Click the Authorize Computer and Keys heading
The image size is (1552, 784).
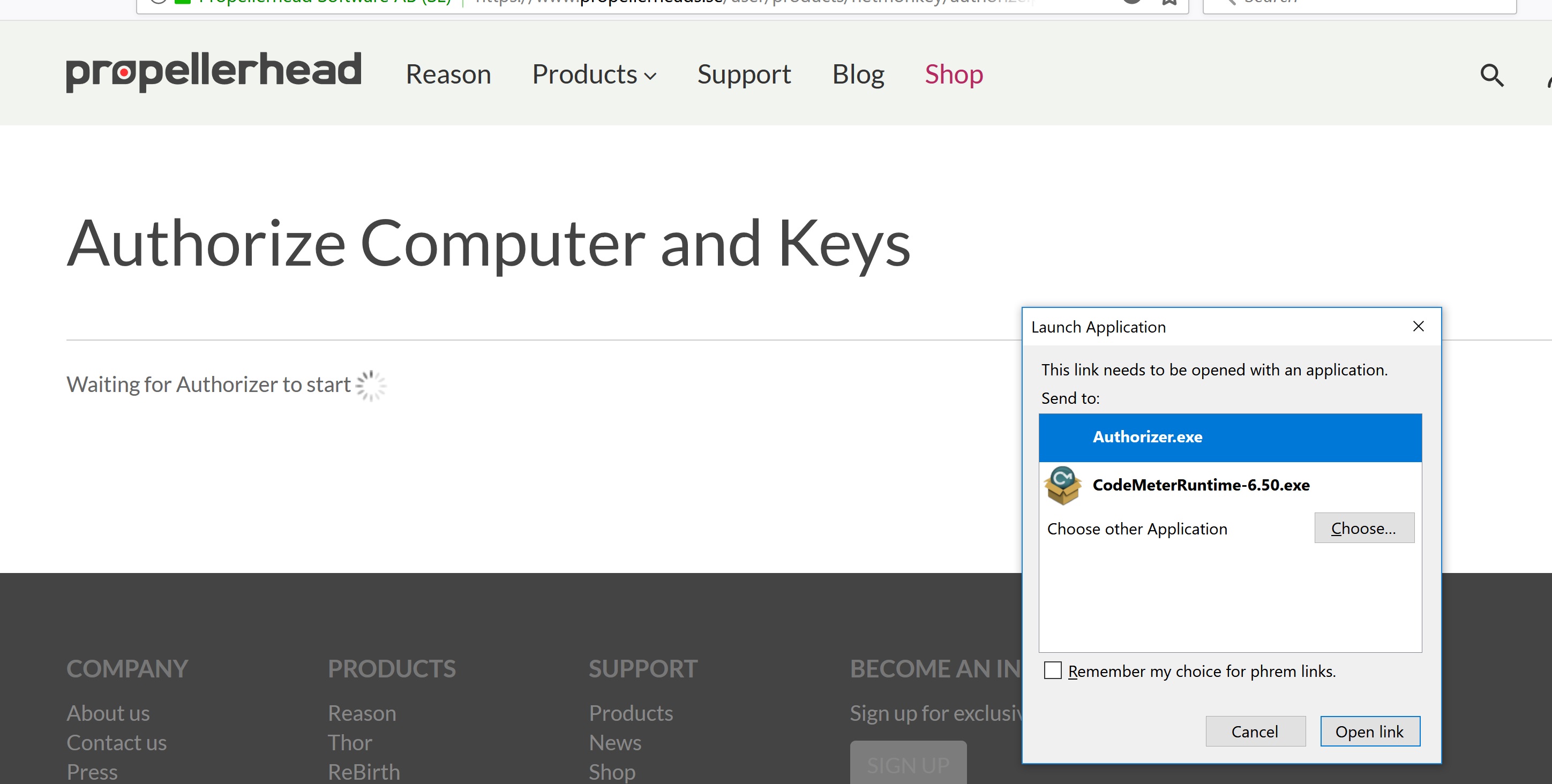click(x=489, y=245)
